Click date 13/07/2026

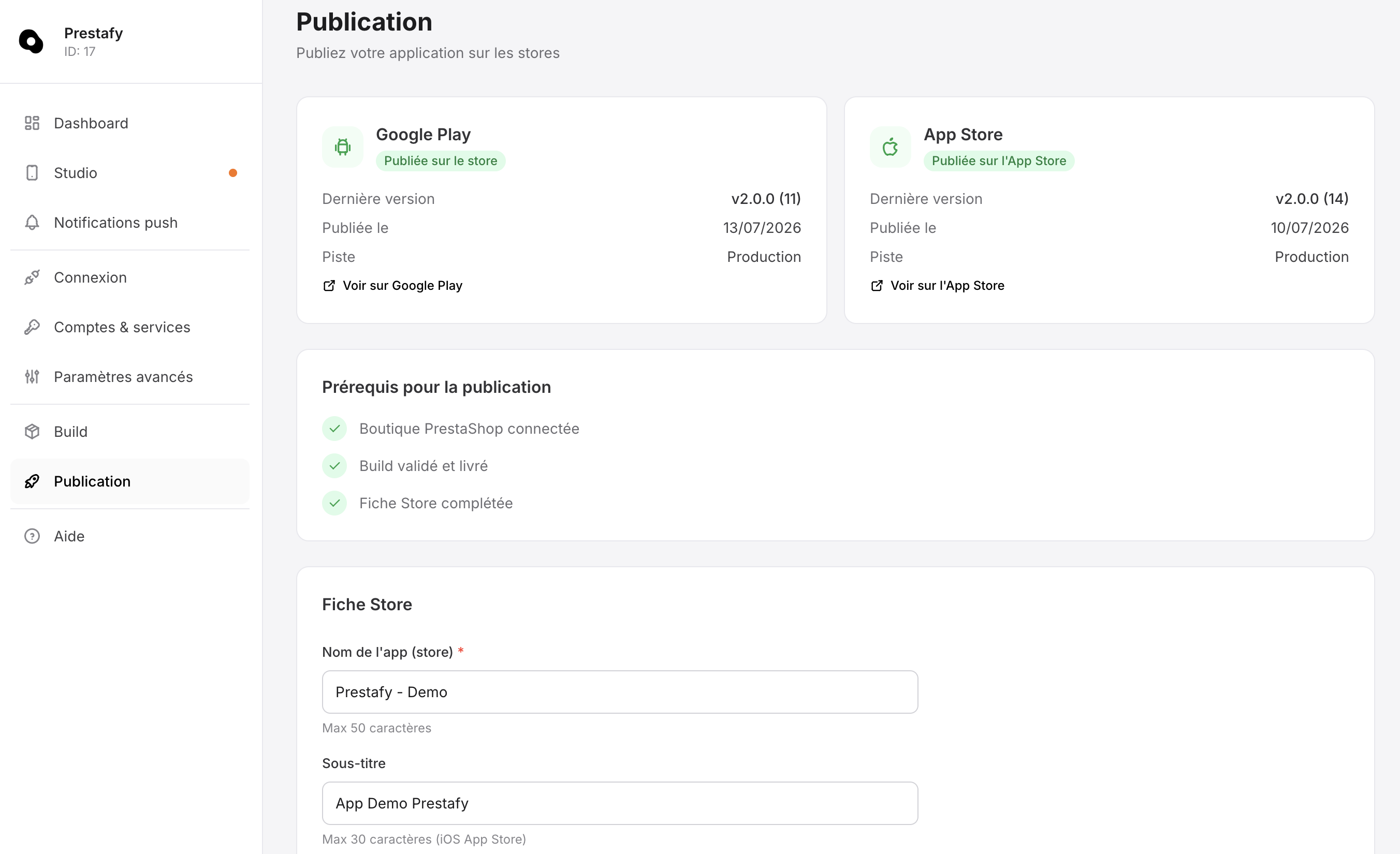pyautogui.click(x=762, y=228)
